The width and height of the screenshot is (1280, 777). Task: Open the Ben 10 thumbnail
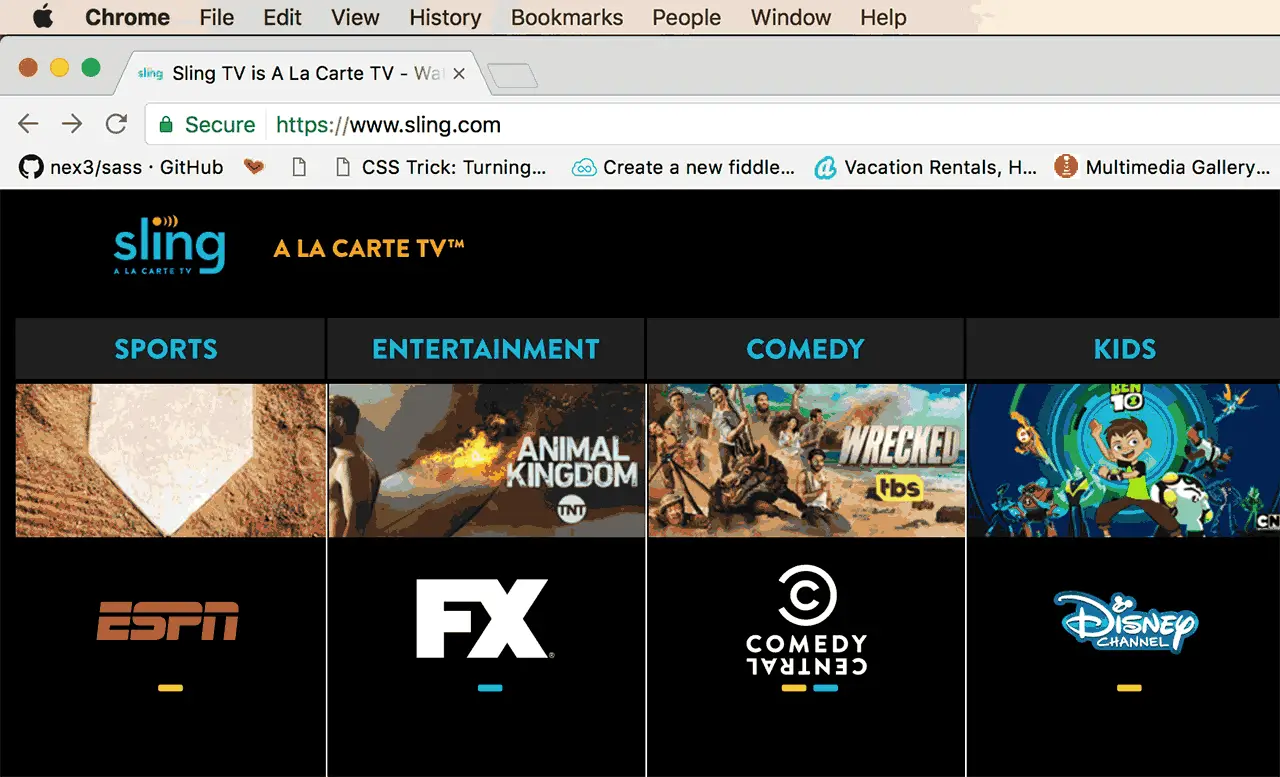point(1124,460)
